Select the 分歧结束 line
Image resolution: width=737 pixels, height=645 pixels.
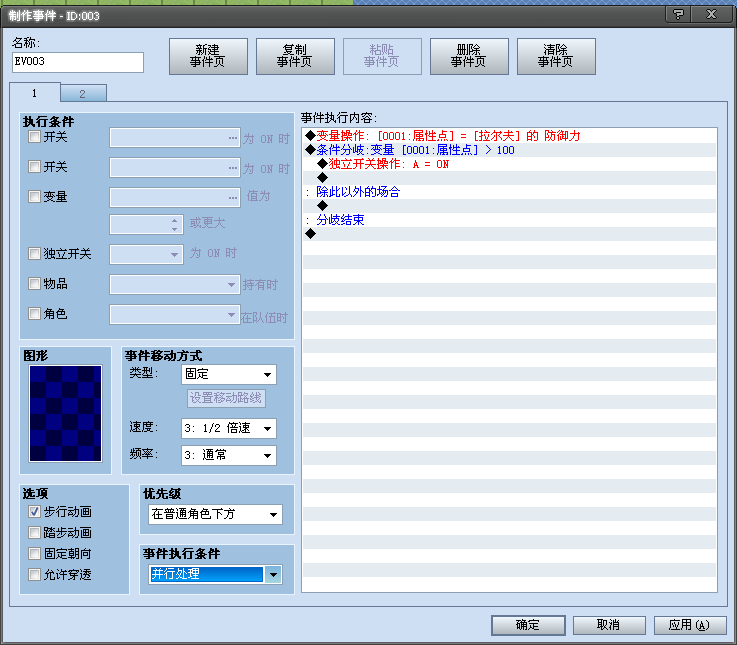[510, 220]
